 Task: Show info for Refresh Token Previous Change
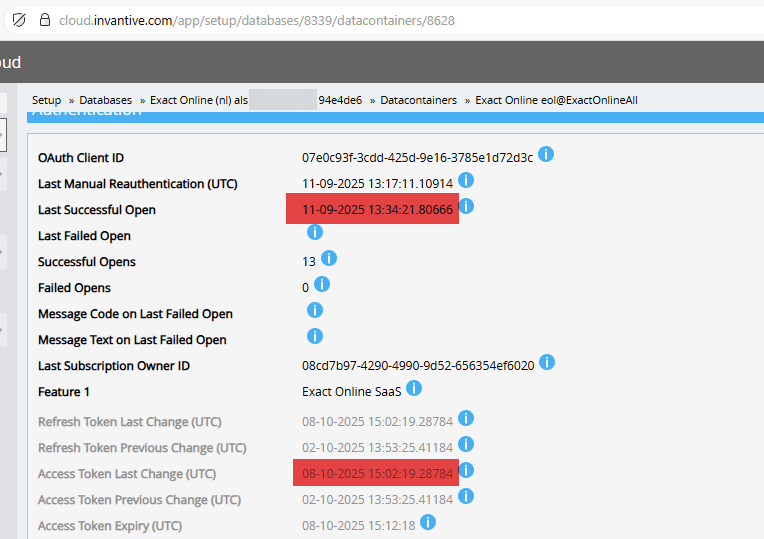[x=466, y=445]
